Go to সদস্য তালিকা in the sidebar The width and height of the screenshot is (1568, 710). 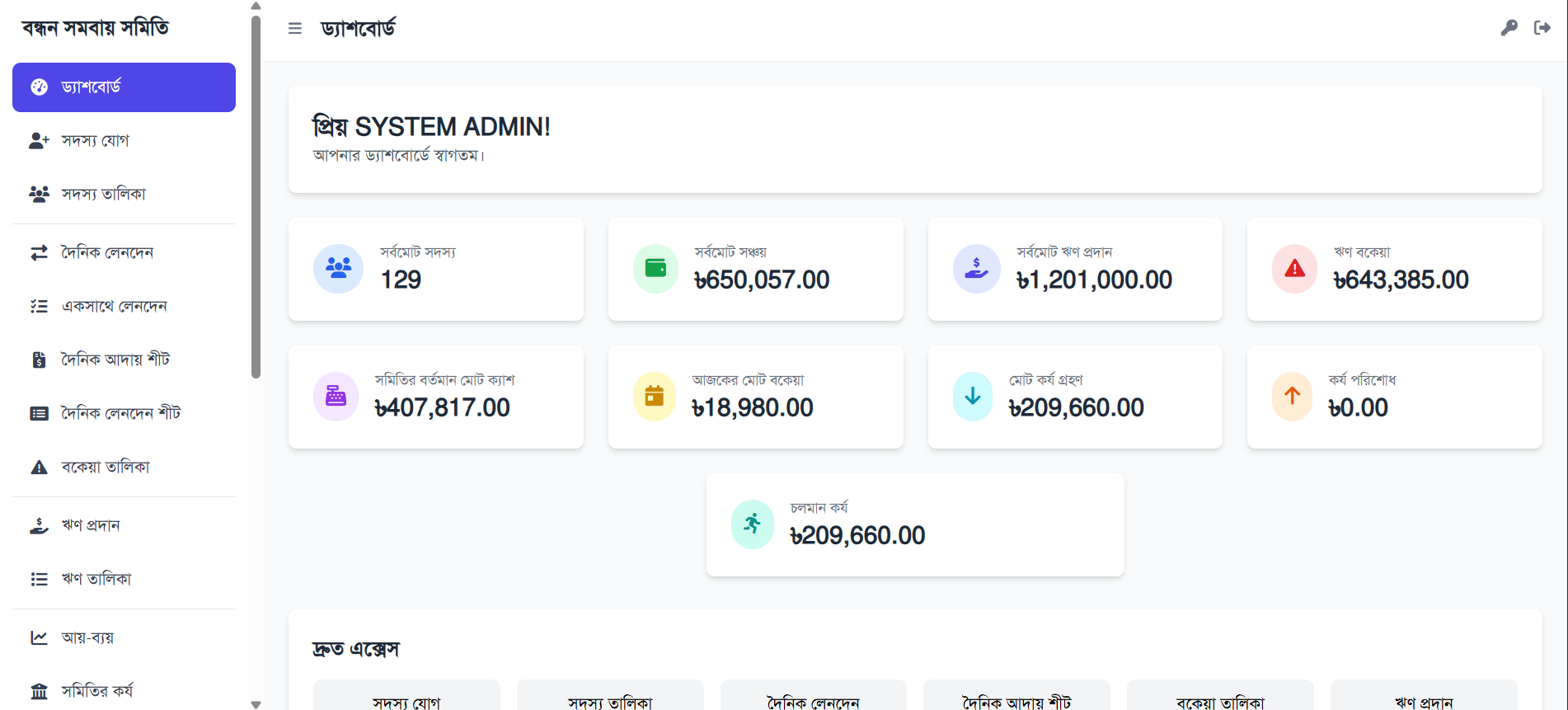pos(103,195)
